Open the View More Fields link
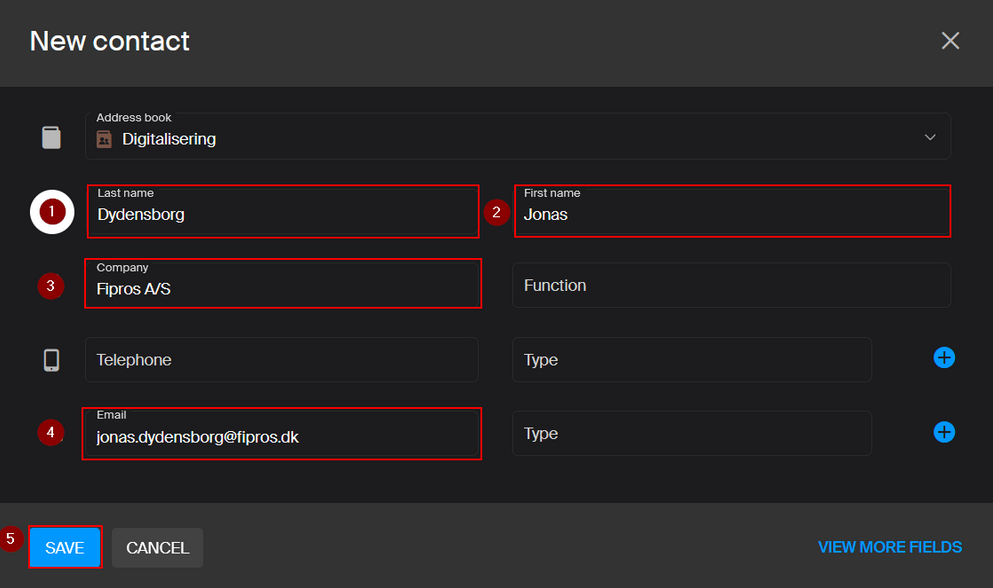This screenshot has width=993, height=588. click(x=889, y=547)
